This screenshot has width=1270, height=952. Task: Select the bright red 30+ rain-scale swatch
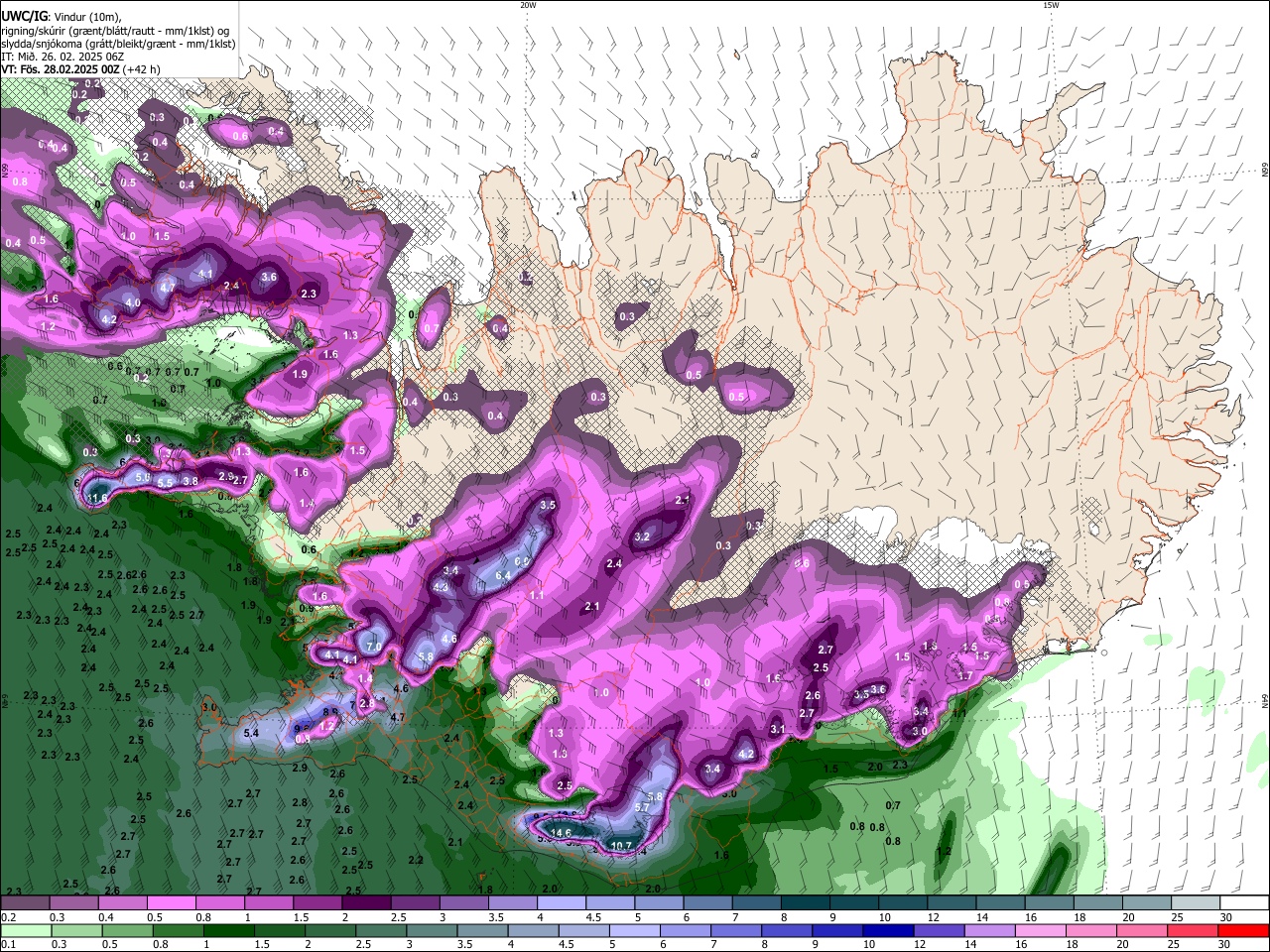click(1244, 930)
